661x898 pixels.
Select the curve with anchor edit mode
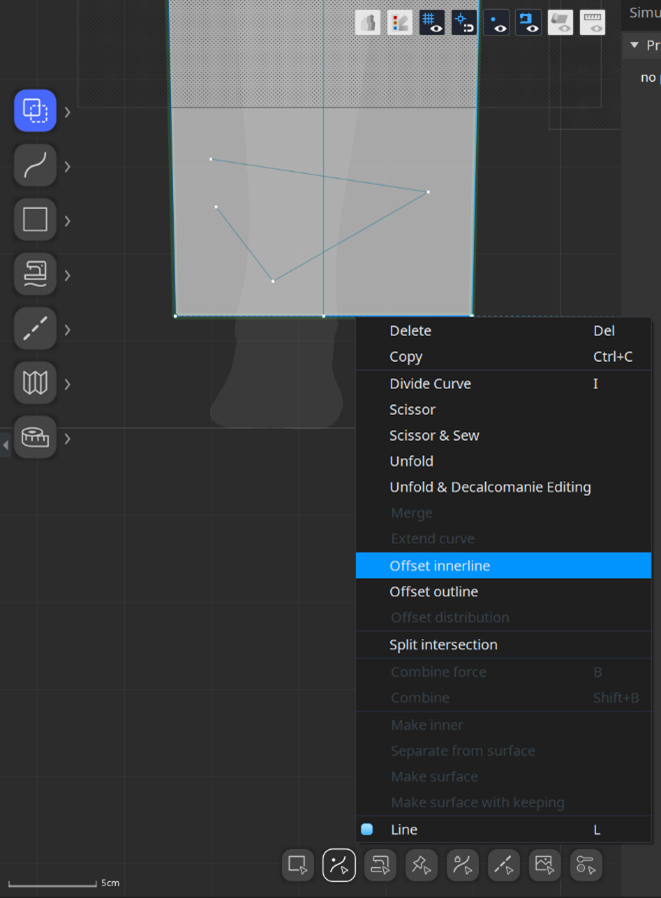click(x=463, y=865)
